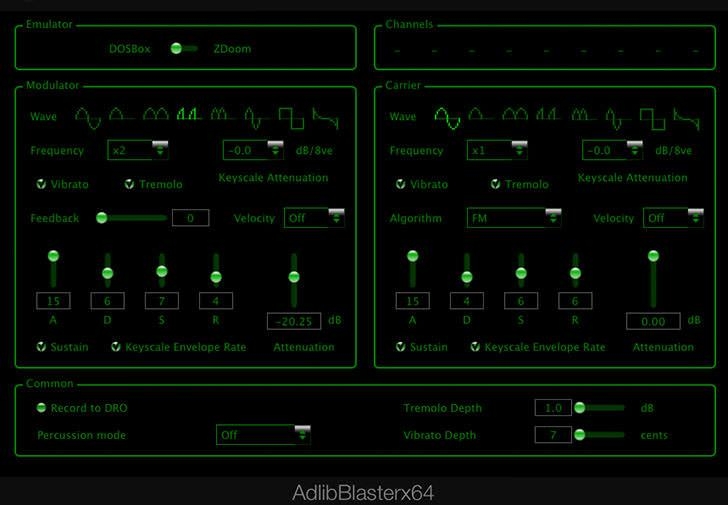Disable Vibrato on the Modulator

42,184
